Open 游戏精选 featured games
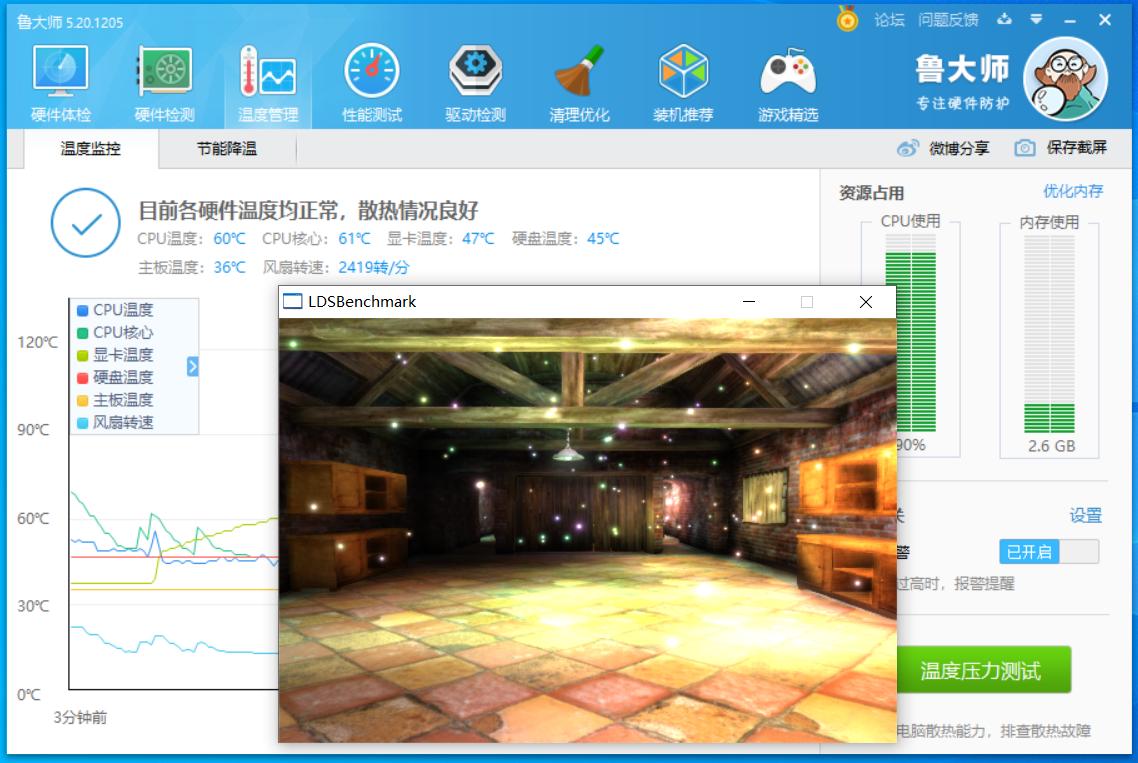This screenshot has width=1138, height=763. (x=790, y=80)
